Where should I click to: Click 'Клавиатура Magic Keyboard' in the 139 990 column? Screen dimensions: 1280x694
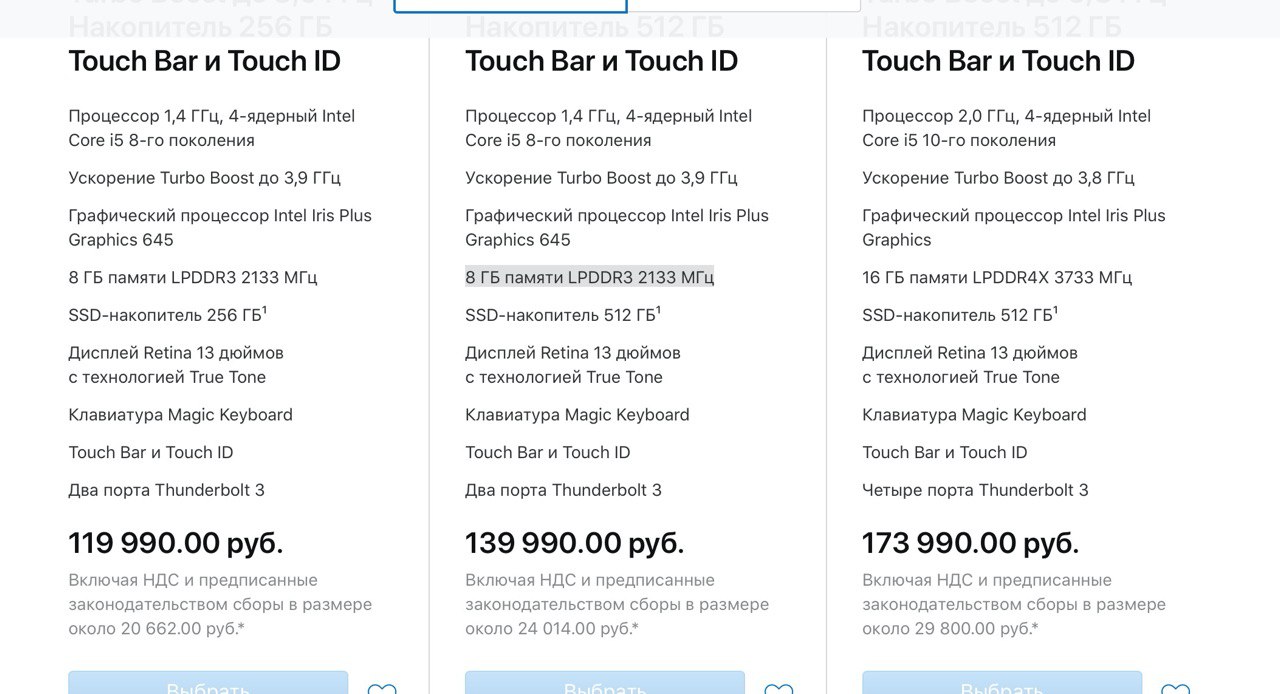(x=577, y=415)
